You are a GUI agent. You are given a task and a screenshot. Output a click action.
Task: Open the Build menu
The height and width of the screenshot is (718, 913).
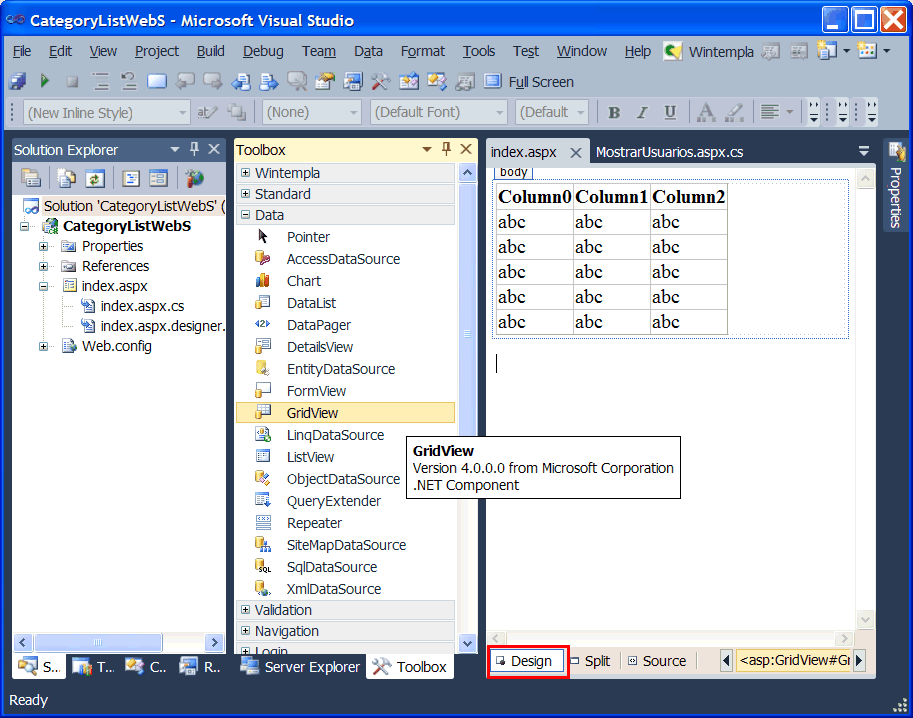pos(210,51)
